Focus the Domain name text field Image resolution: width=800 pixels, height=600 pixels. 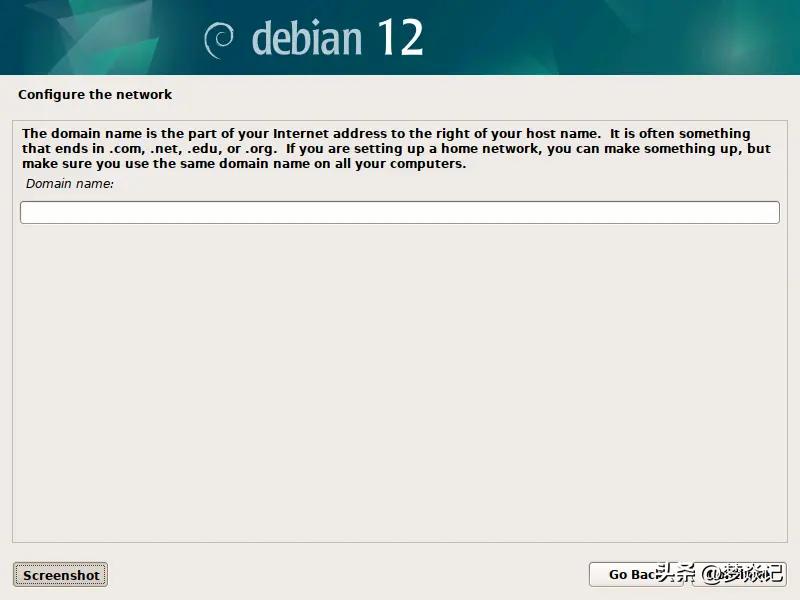(x=400, y=212)
